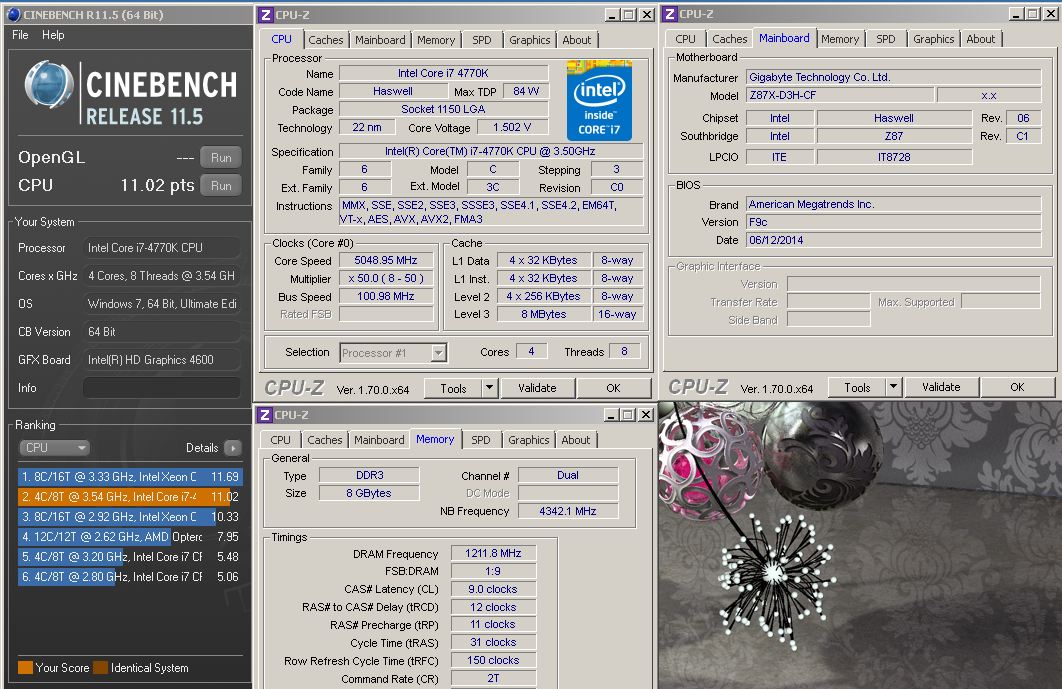Click the Core Speed 5048.95 MHz value
Image resolution: width=1062 pixels, height=689 pixels.
386,260
